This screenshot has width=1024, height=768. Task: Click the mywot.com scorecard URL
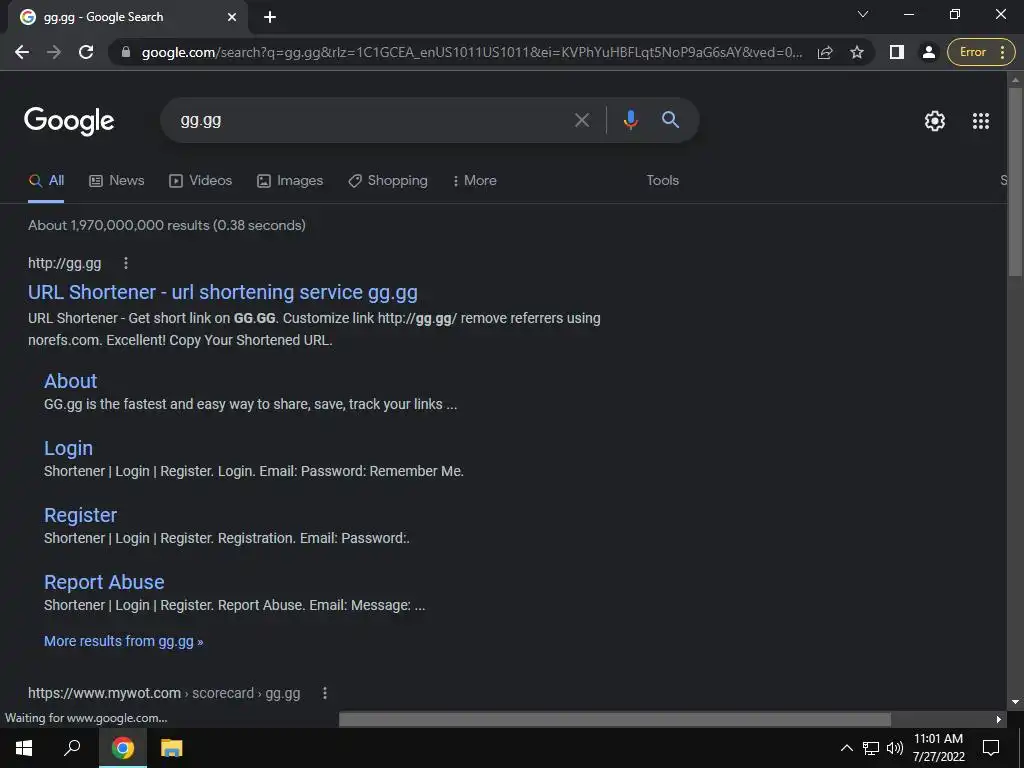pyautogui.click(x=164, y=693)
